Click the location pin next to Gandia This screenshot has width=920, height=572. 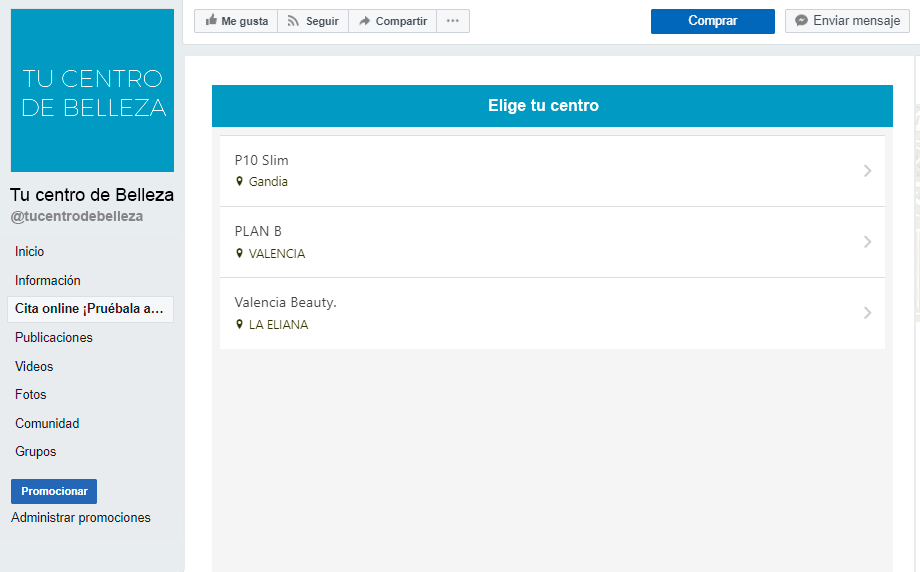click(x=239, y=181)
